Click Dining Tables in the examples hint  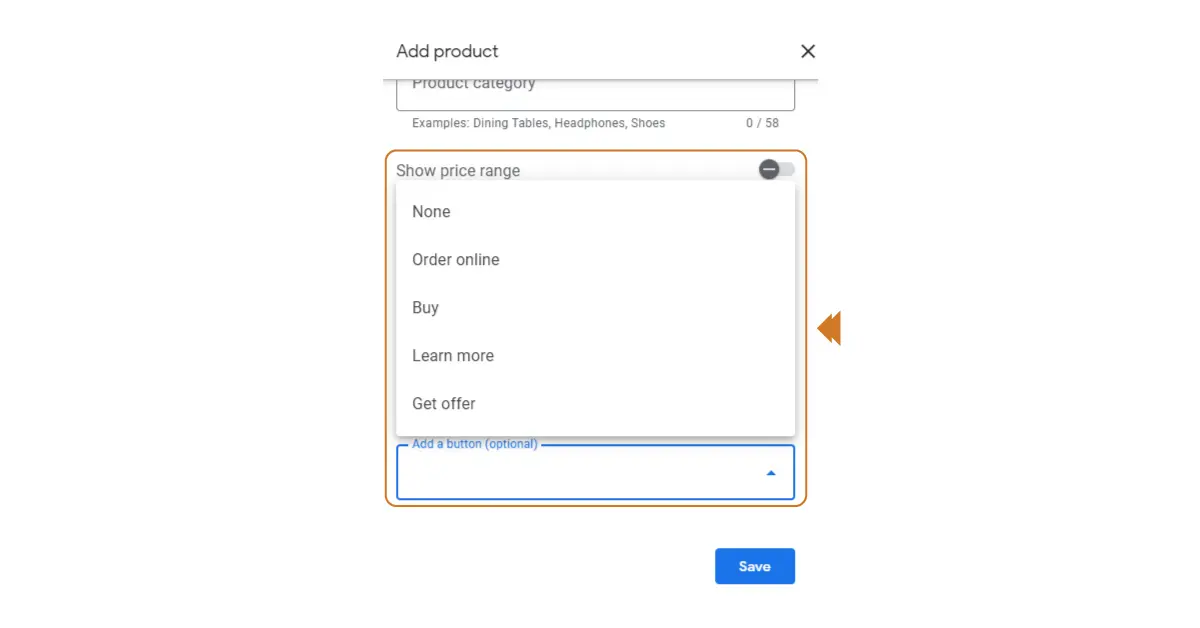[x=510, y=123]
